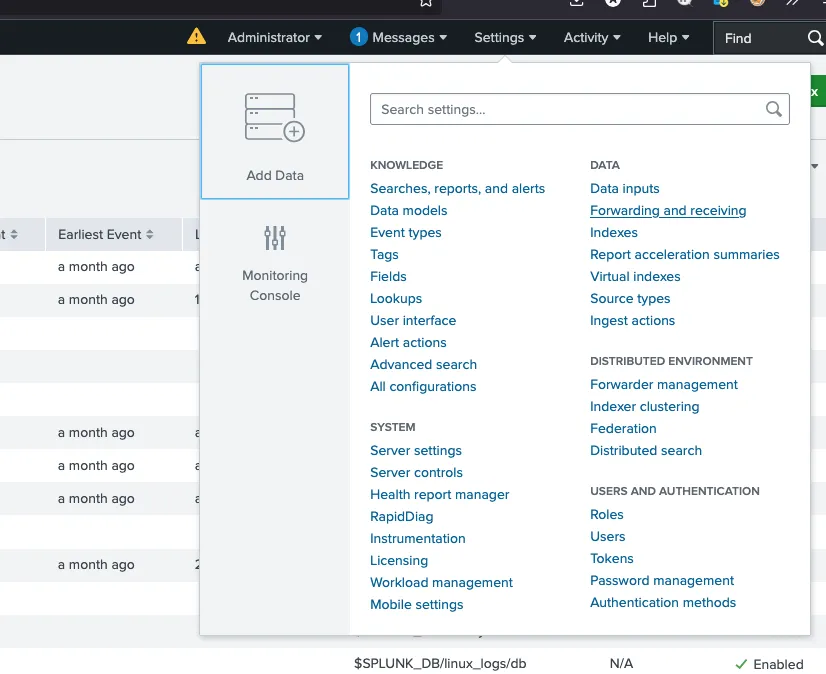Expand the Help dropdown menu

[668, 38]
